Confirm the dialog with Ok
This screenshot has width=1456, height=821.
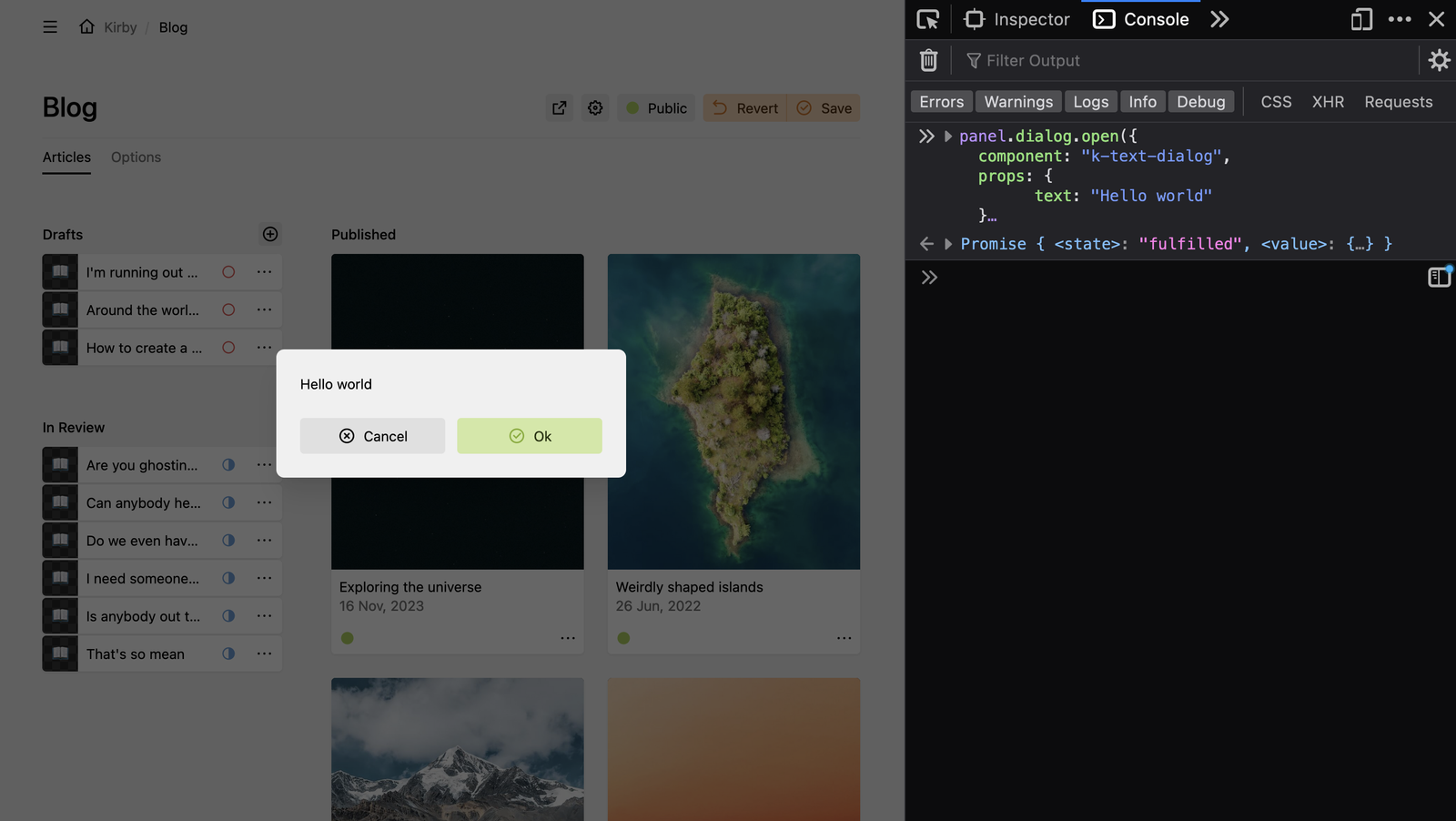pos(530,436)
